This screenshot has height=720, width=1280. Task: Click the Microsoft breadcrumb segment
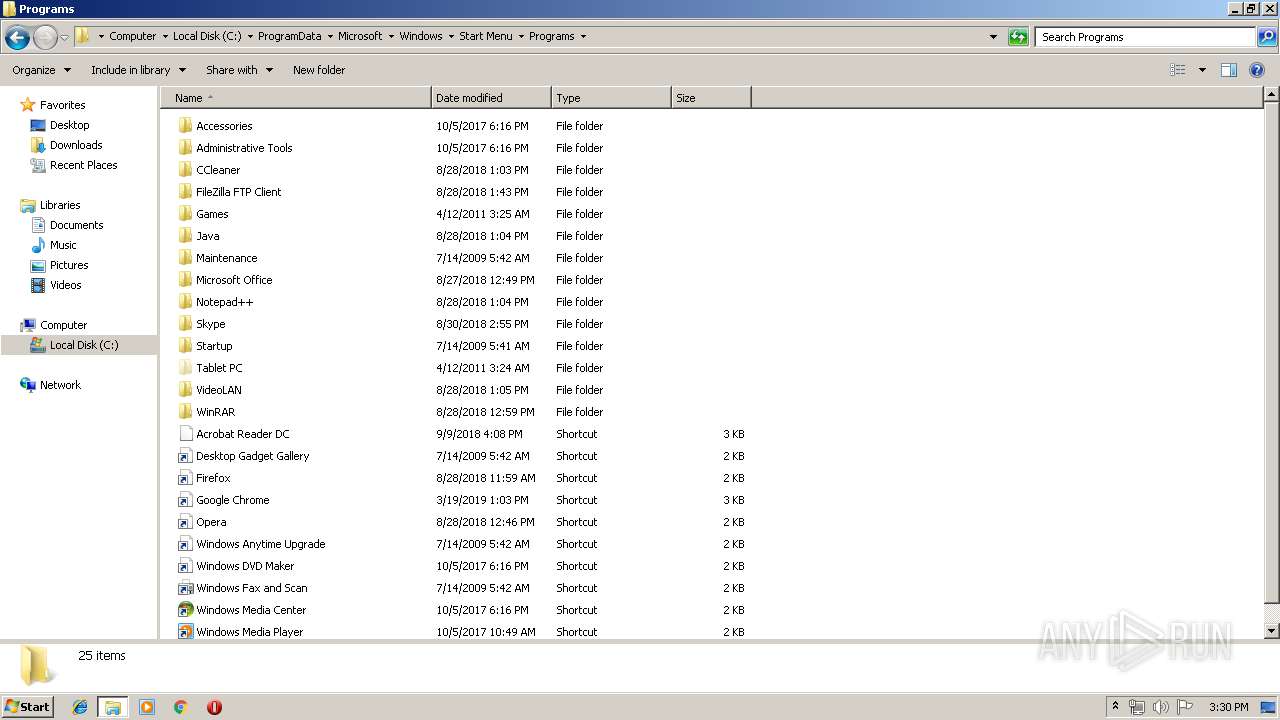click(x=360, y=37)
